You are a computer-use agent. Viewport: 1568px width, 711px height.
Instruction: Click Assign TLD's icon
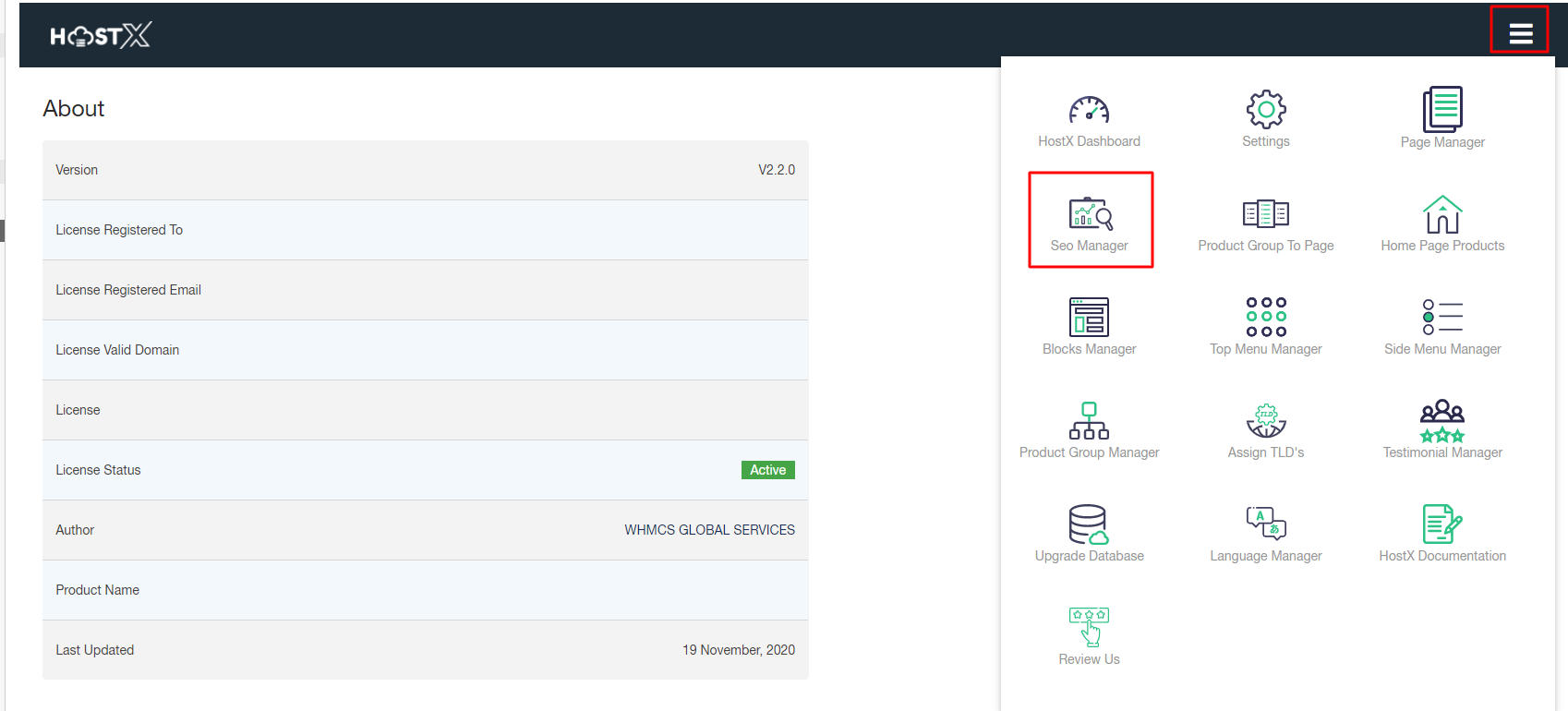point(1265,422)
